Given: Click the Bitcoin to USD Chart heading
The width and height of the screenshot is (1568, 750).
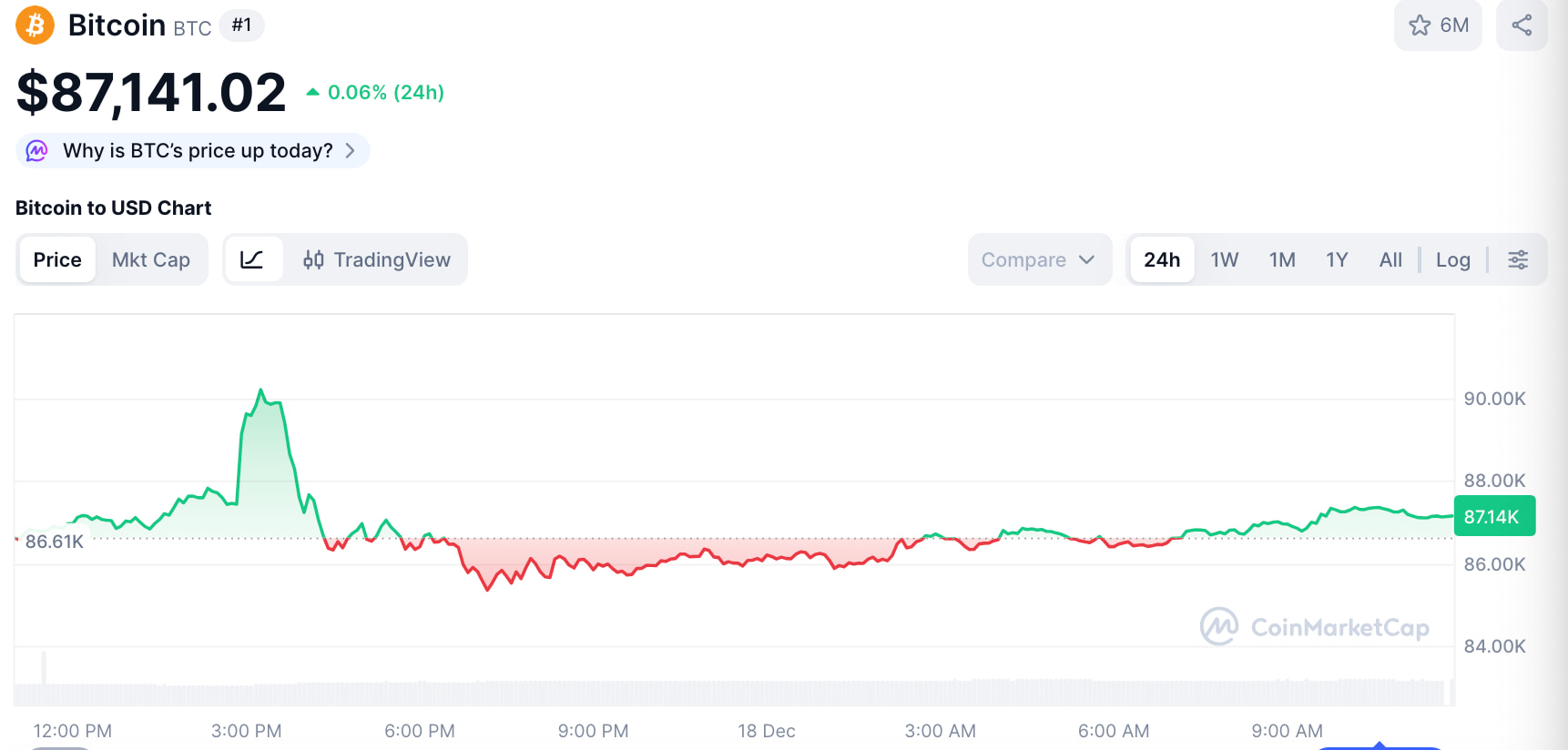Looking at the screenshot, I should pos(113,208).
